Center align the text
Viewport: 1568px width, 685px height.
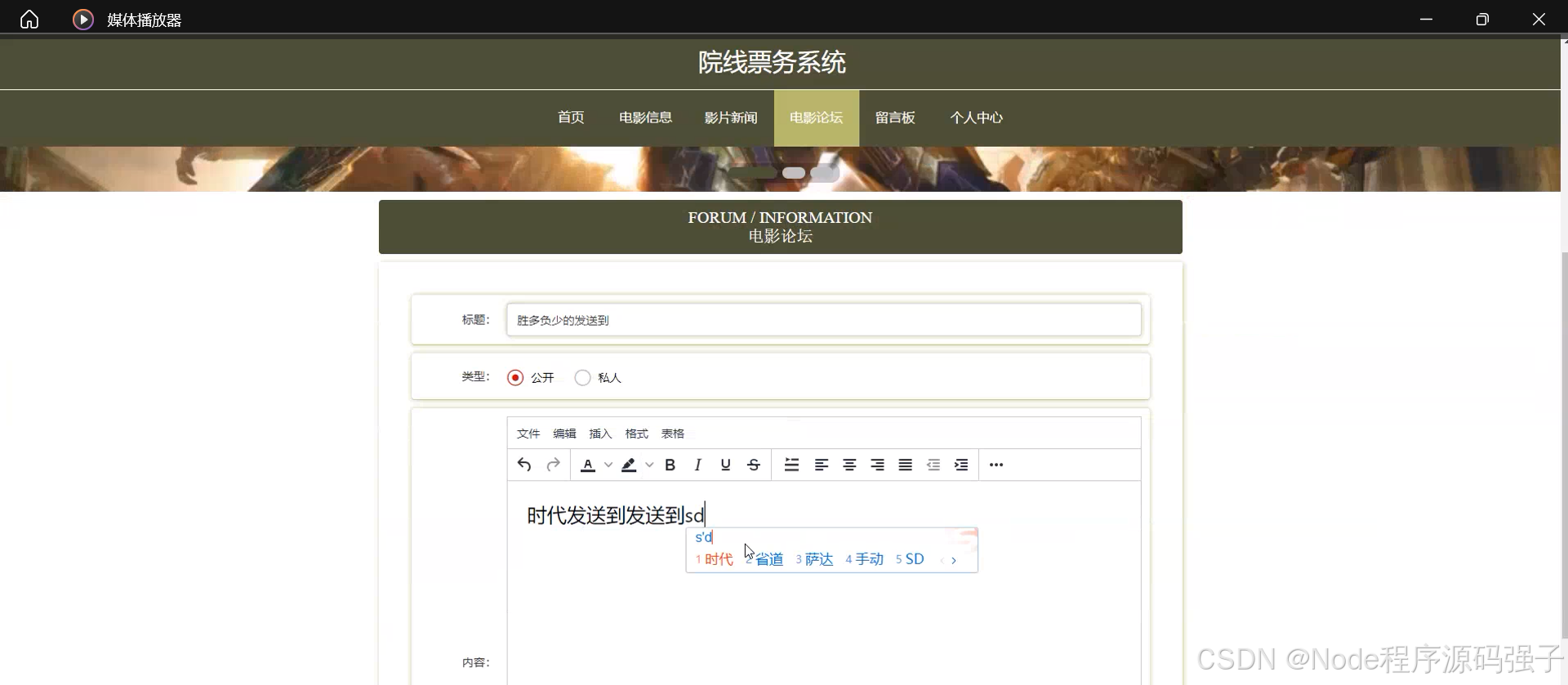click(849, 465)
